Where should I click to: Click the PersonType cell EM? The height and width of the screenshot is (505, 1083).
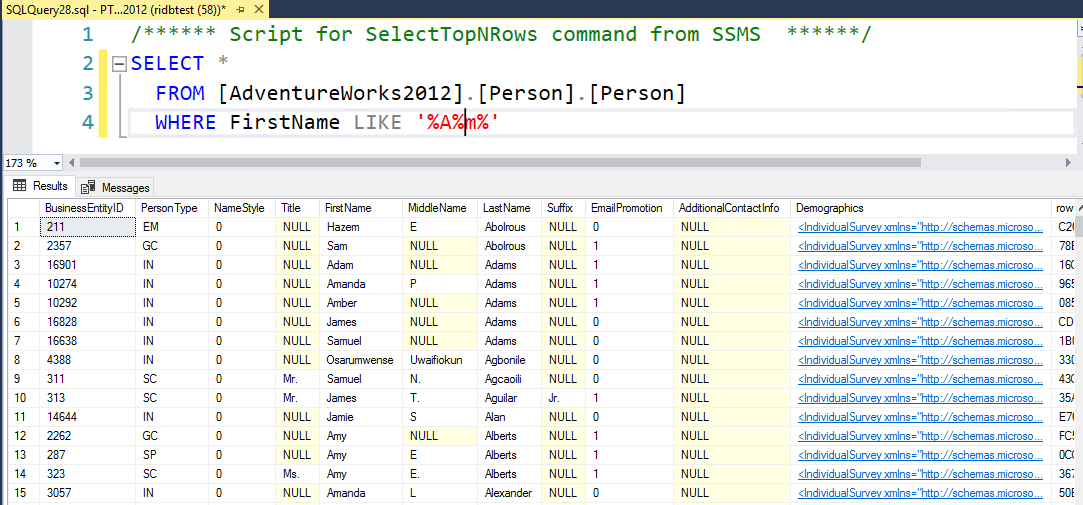(x=172, y=227)
